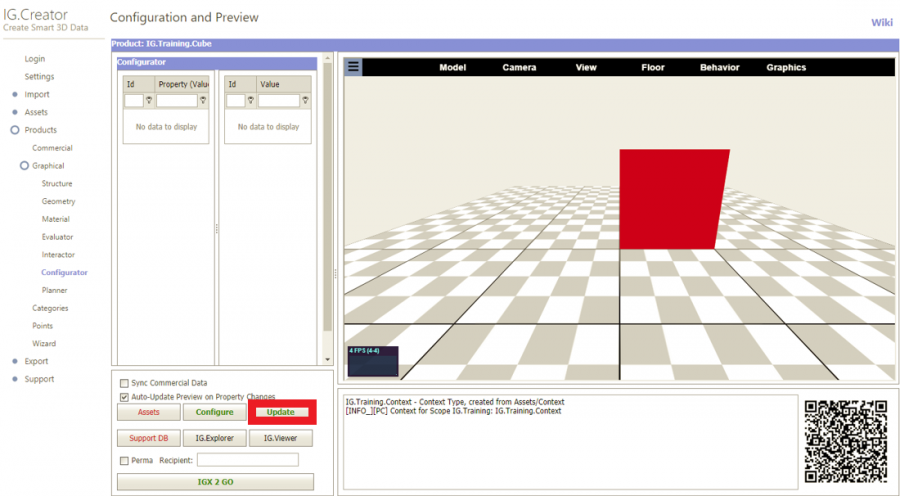Click the red cube in the 3D preview
Screen dimensions: 900x496
point(672,199)
